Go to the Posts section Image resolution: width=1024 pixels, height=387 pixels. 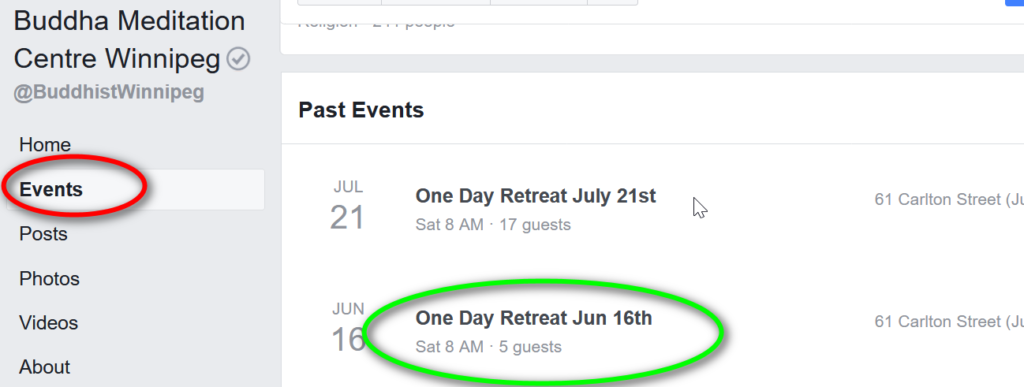point(43,234)
